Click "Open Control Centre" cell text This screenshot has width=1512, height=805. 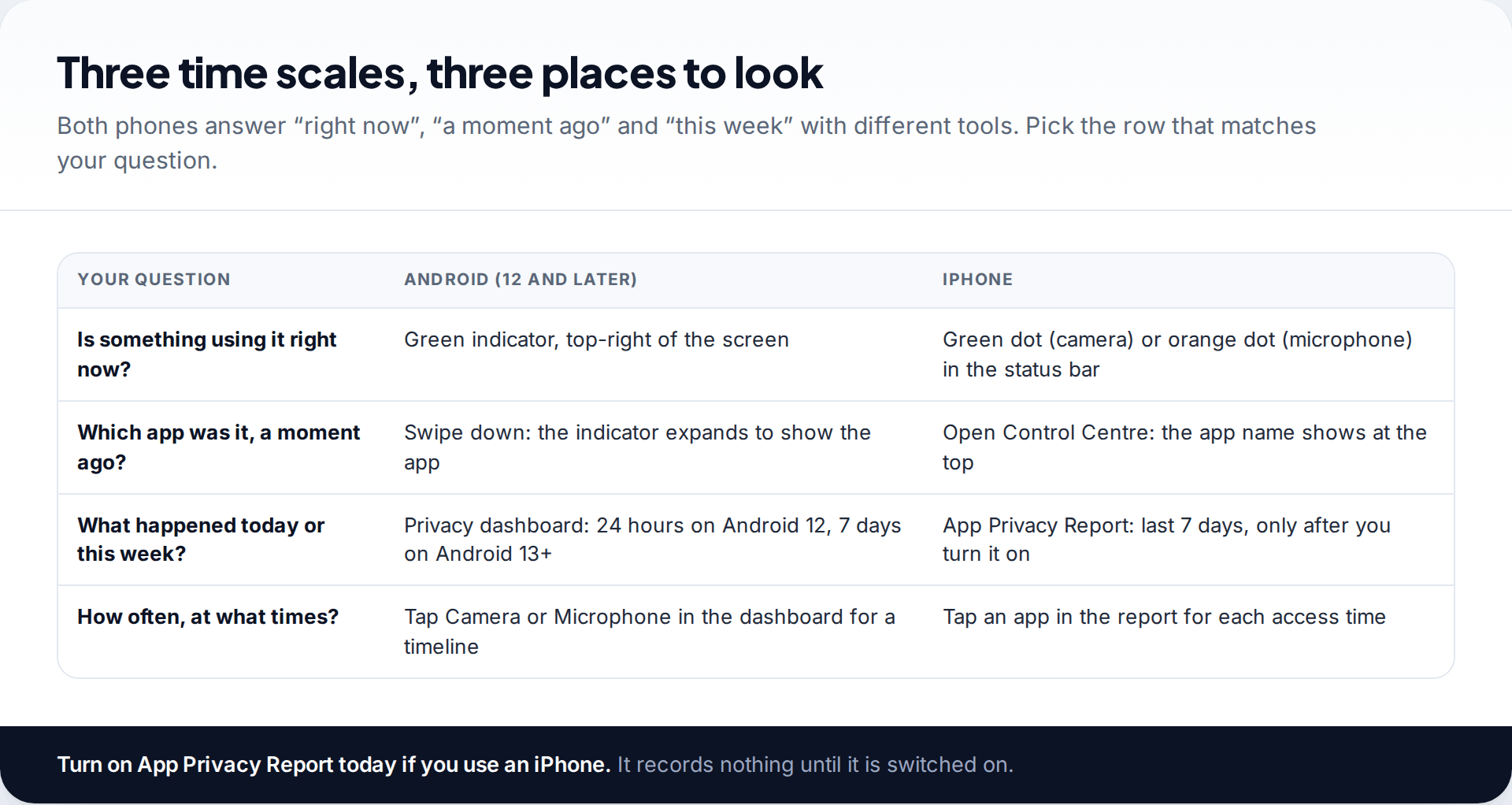(1184, 447)
